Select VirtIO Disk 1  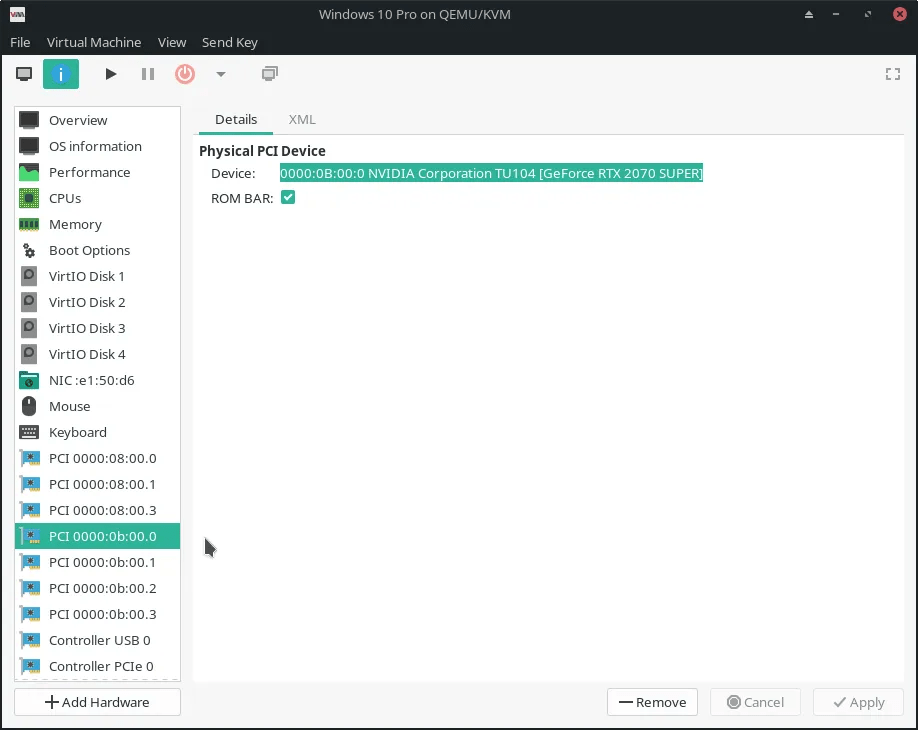pos(97,276)
